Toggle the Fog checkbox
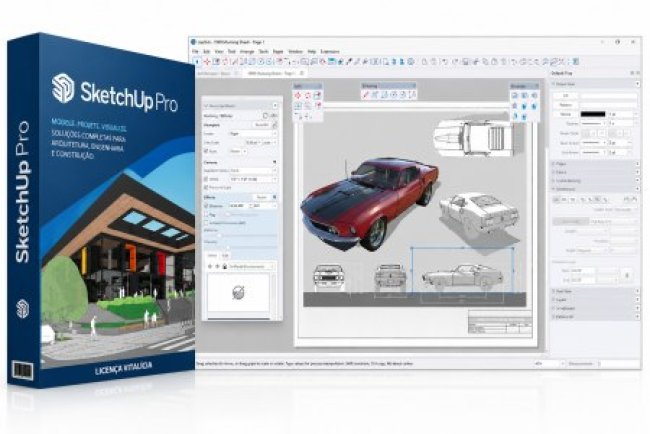The width and height of the screenshot is (650, 434). click(206, 215)
